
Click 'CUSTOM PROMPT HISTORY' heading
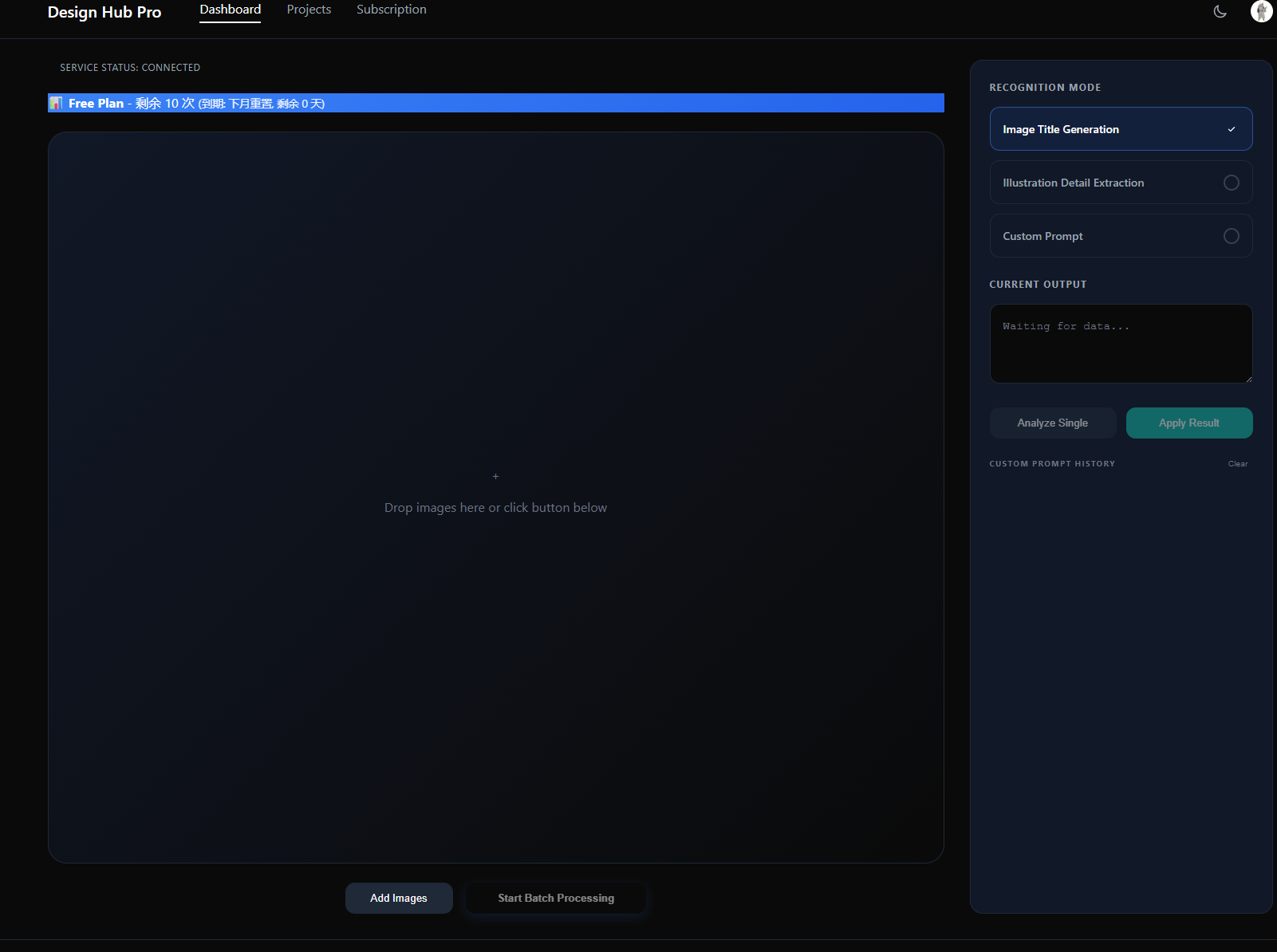[1052, 463]
